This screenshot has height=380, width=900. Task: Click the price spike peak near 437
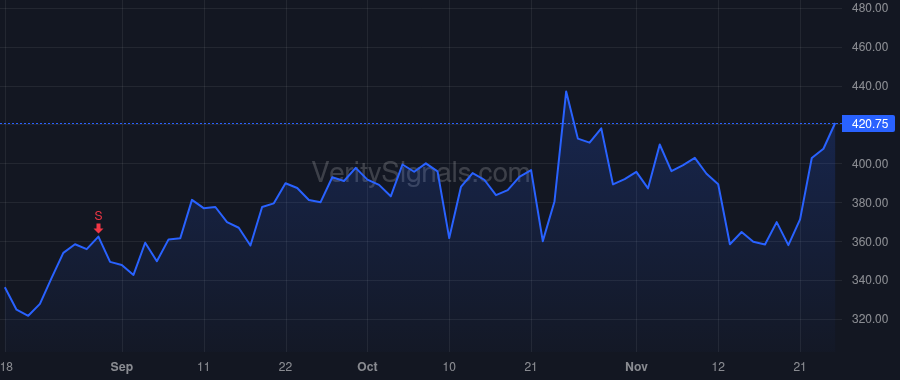(566, 91)
